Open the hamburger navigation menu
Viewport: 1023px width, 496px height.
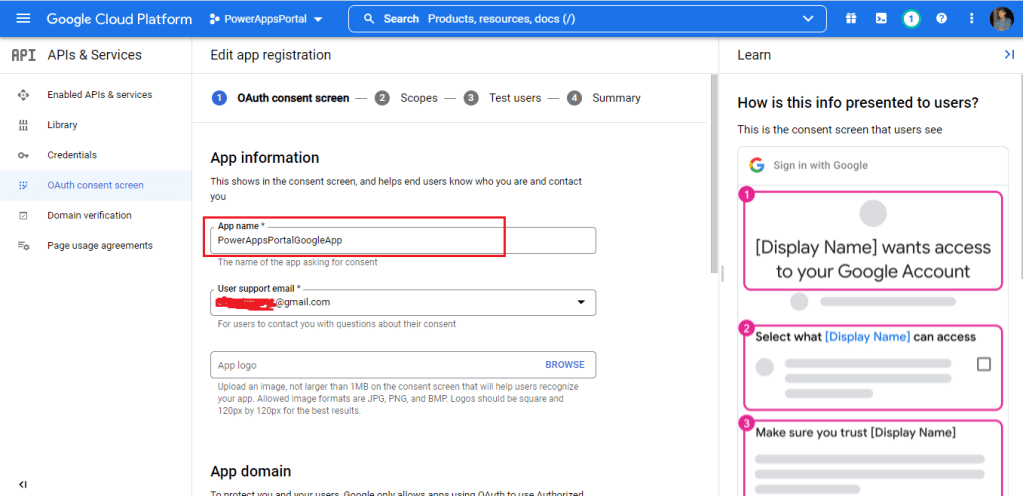(23, 18)
